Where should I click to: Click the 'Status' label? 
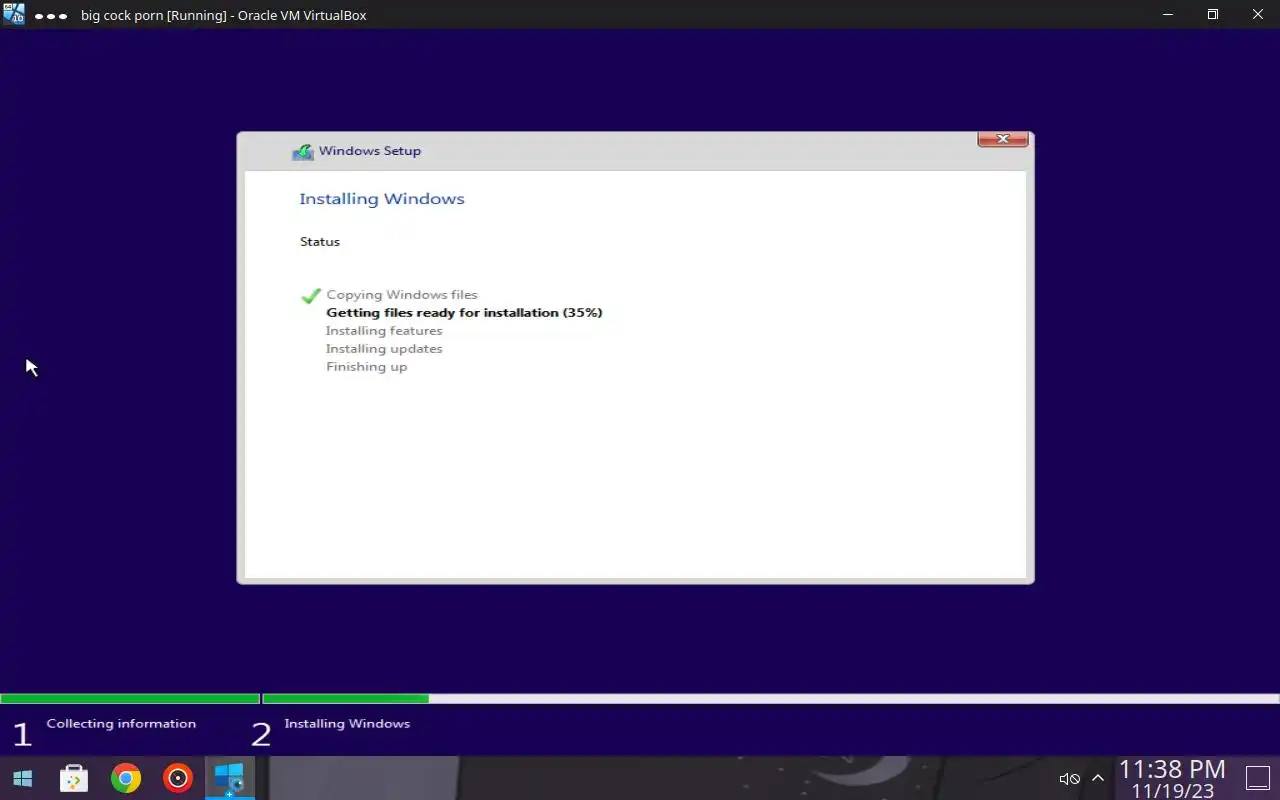[x=320, y=242]
